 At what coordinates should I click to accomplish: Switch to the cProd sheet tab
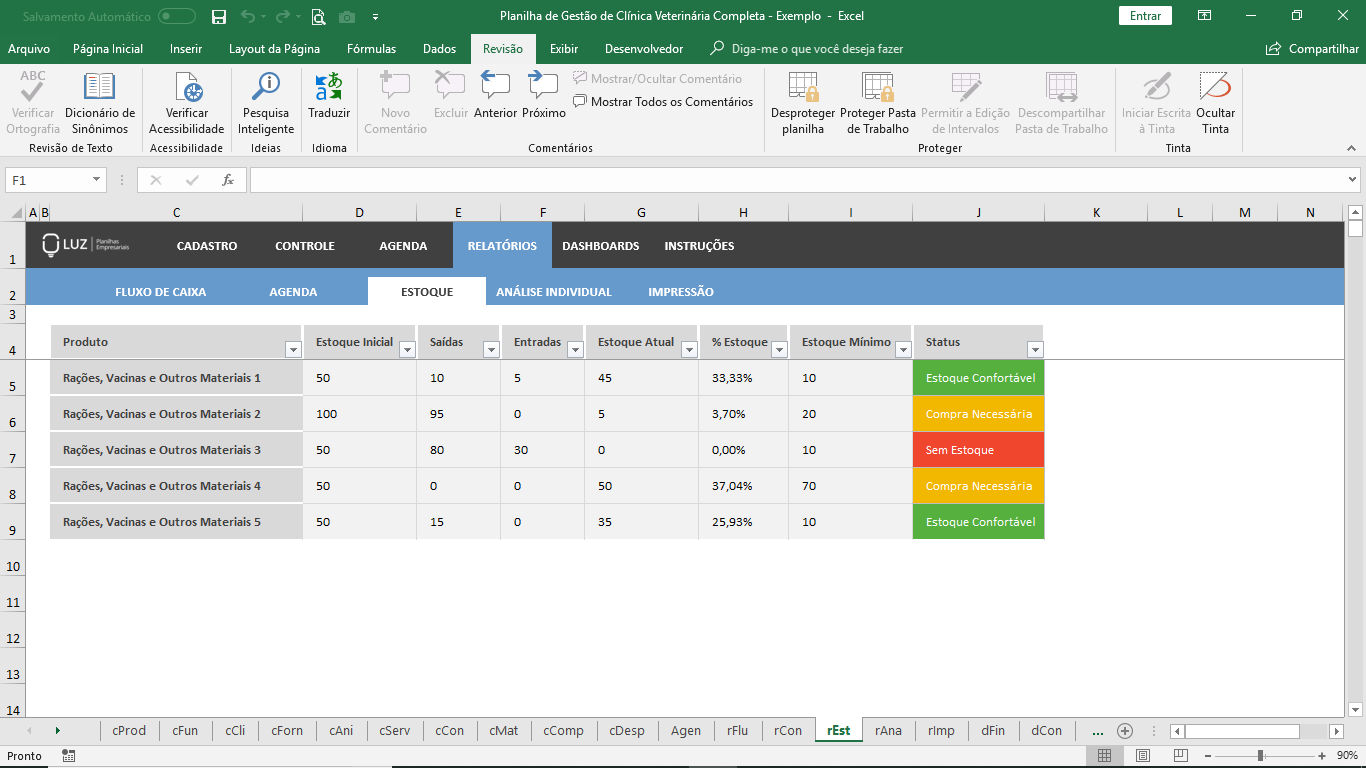129,731
